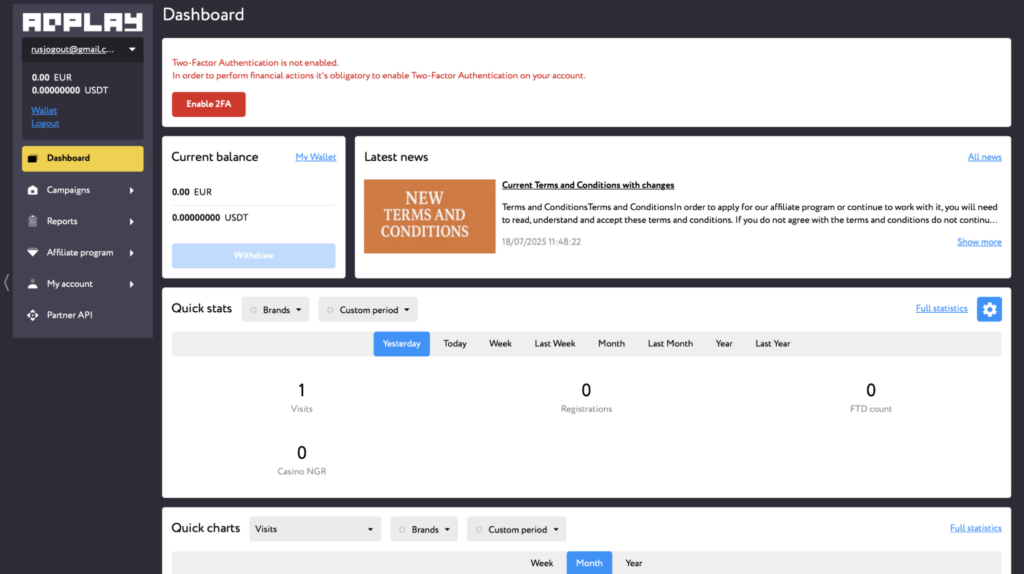Collapse the sidebar with the left-edge arrow
The width and height of the screenshot is (1024, 574).
[7, 283]
